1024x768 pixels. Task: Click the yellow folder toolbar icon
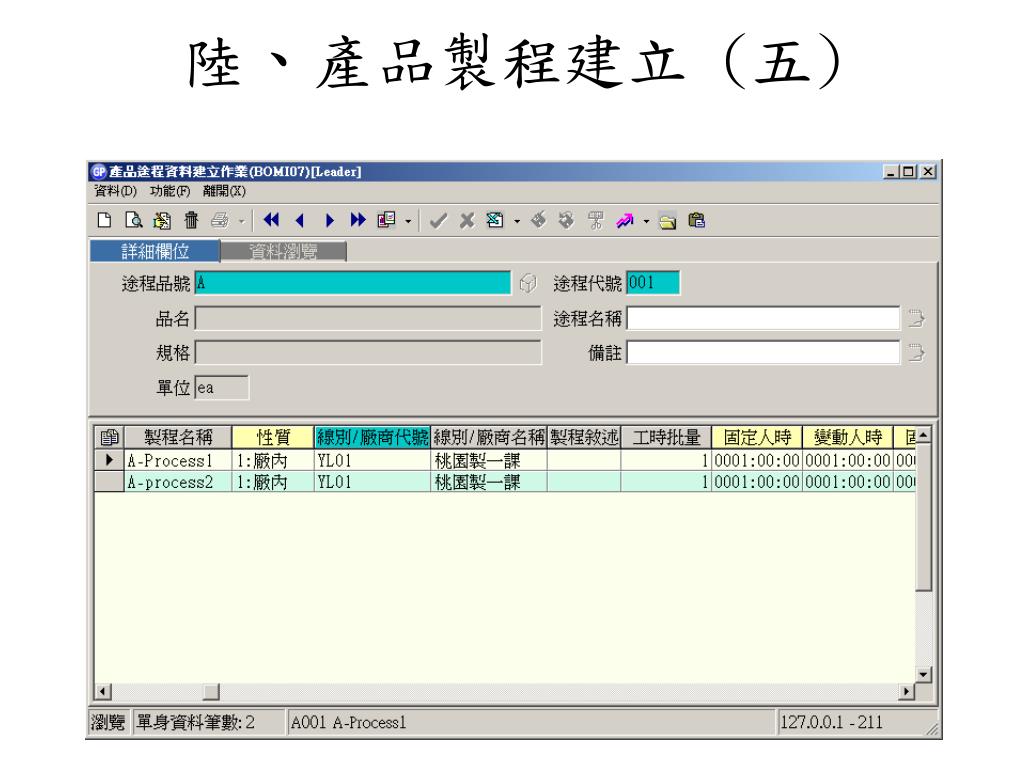pos(667,222)
